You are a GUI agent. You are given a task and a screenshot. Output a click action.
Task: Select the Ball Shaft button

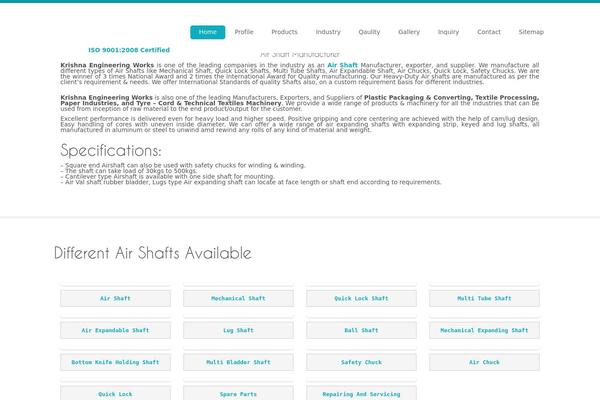(361, 330)
